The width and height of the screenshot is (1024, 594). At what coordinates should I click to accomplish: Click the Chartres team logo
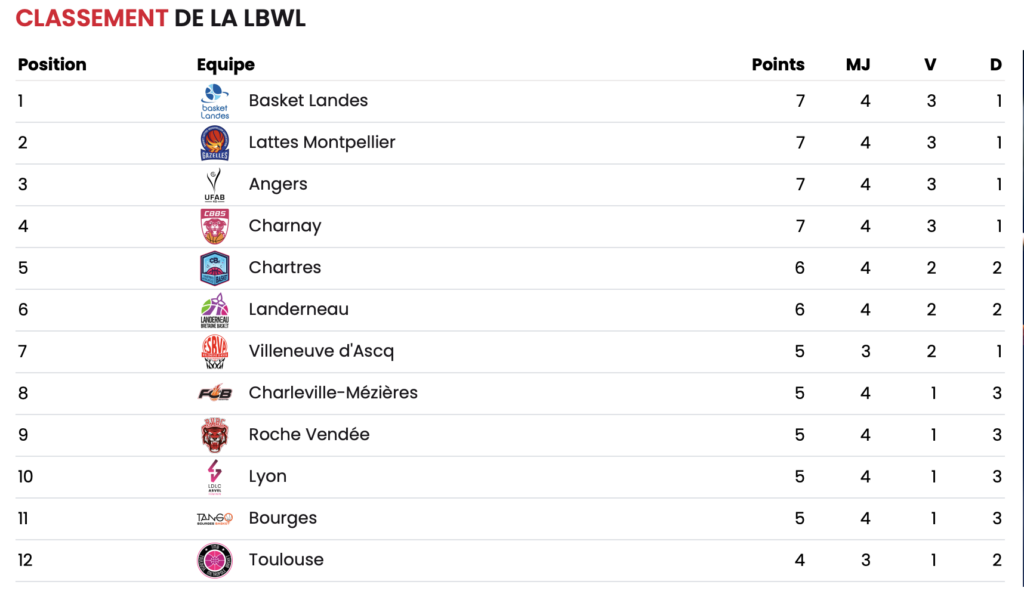pyautogui.click(x=215, y=268)
